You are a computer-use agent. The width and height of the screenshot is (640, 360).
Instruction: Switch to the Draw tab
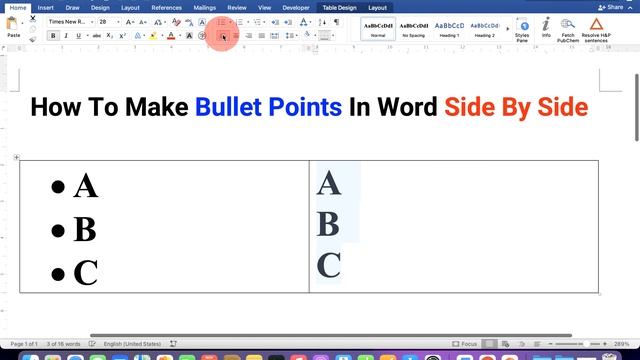click(x=72, y=8)
